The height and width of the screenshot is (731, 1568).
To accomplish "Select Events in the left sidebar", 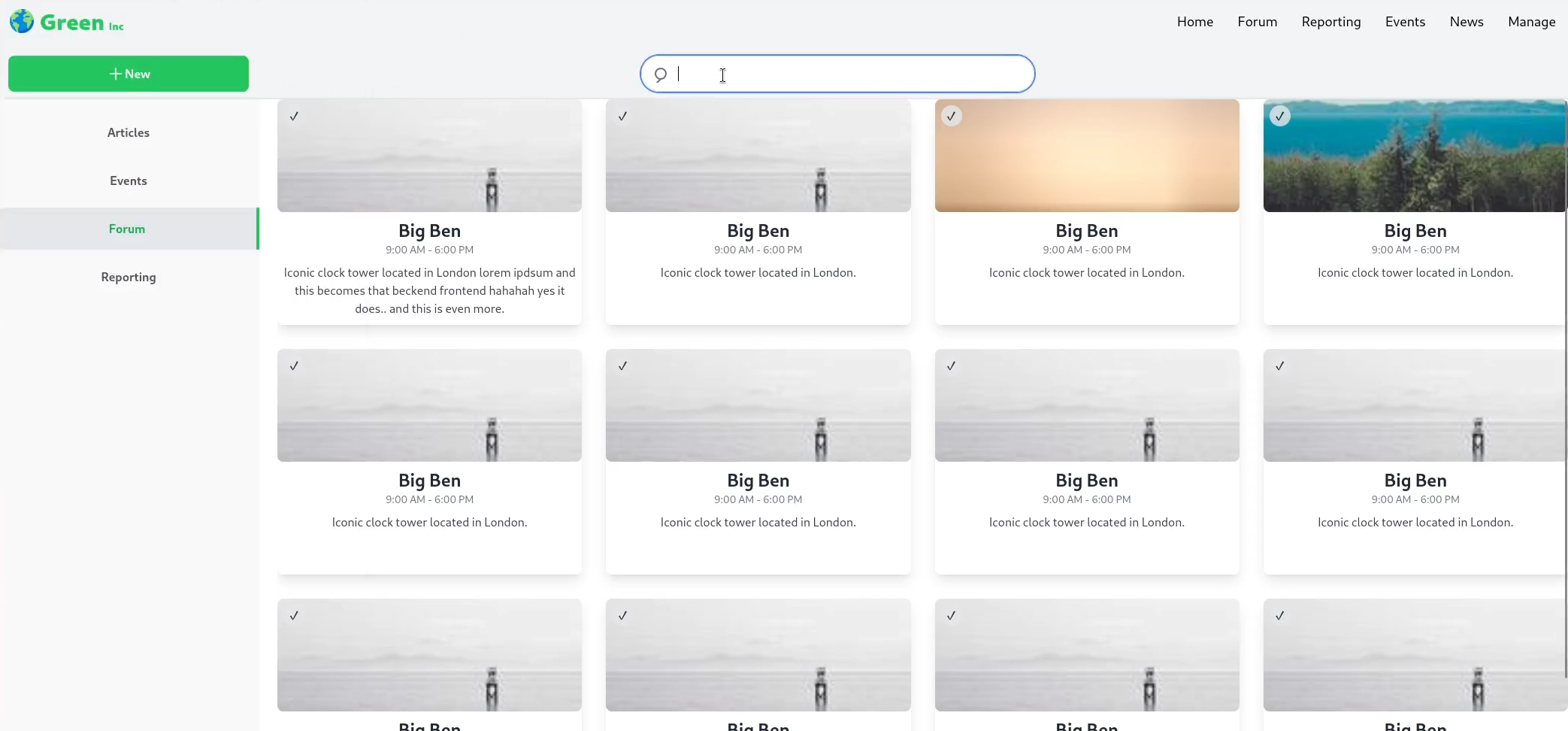I will (x=129, y=180).
